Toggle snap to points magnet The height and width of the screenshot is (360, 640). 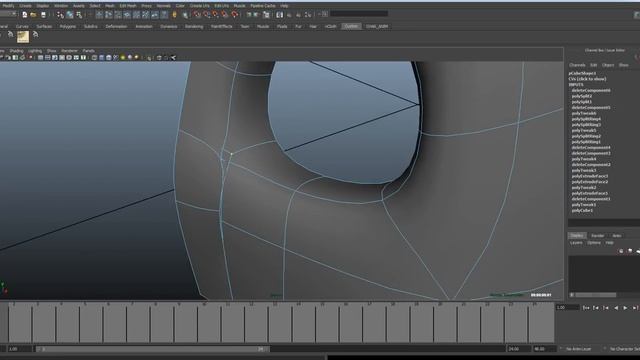[x=216, y=15]
